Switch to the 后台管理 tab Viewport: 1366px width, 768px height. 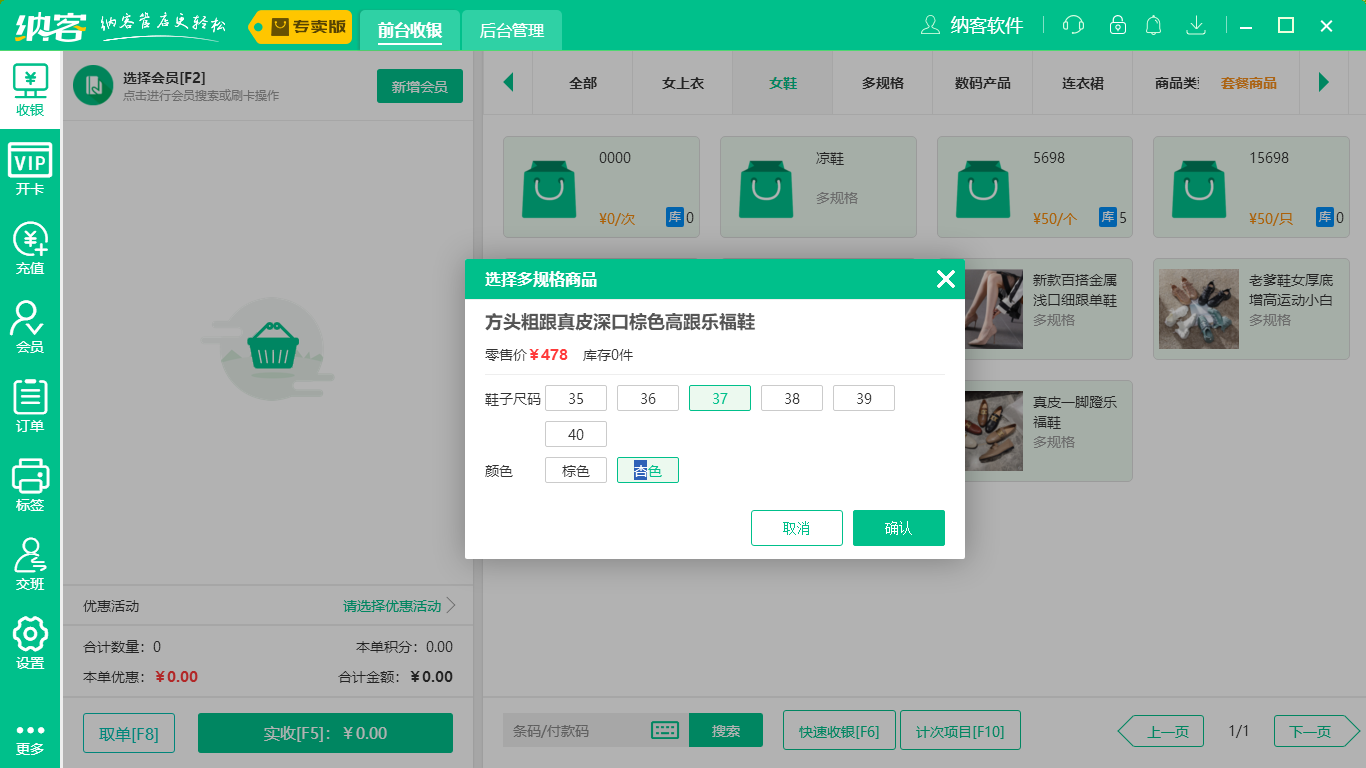coord(510,30)
